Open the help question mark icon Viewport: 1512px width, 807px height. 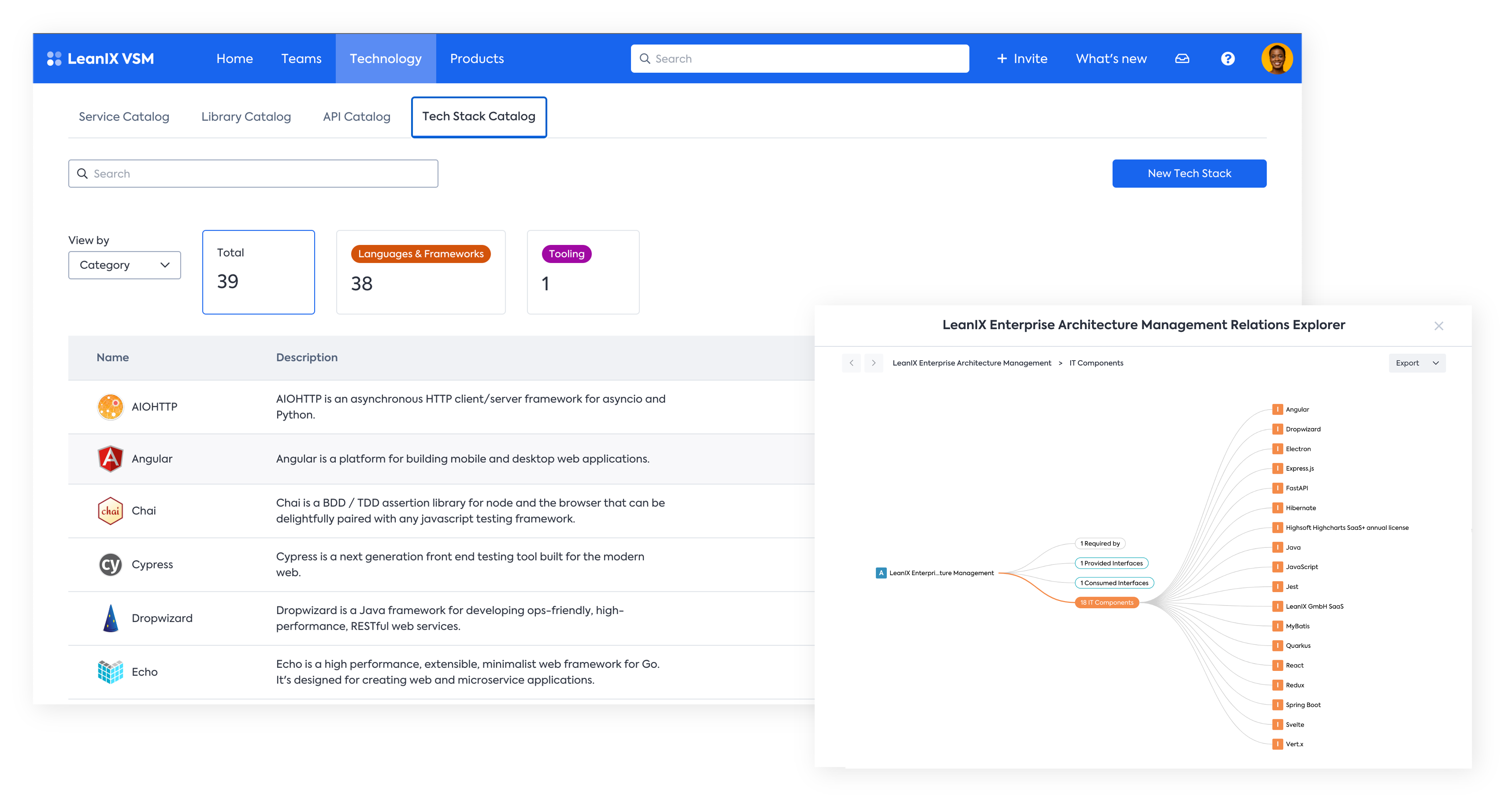[1227, 59]
